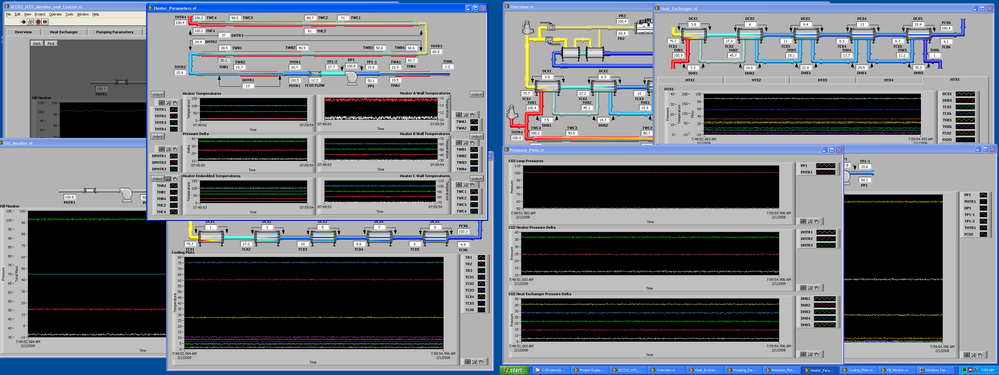
Task: Open File menu in SCCO2_HTX window
Action: pyautogui.click(x=8, y=15)
